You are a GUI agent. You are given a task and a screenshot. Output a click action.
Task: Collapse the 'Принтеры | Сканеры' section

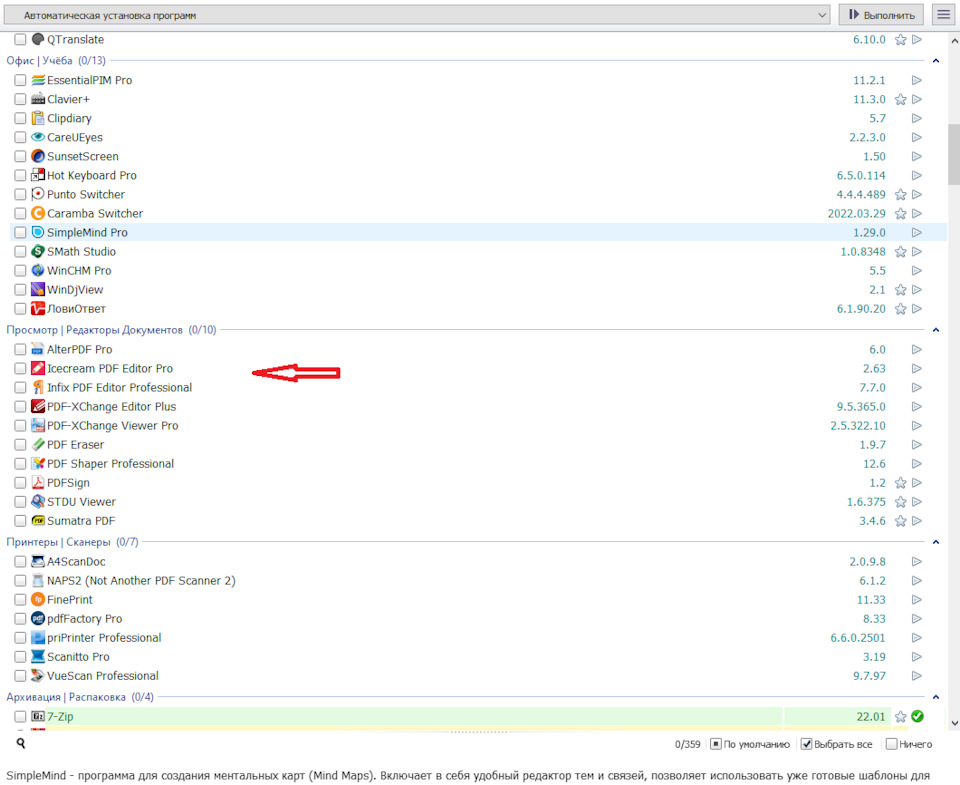click(x=936, y=542)
